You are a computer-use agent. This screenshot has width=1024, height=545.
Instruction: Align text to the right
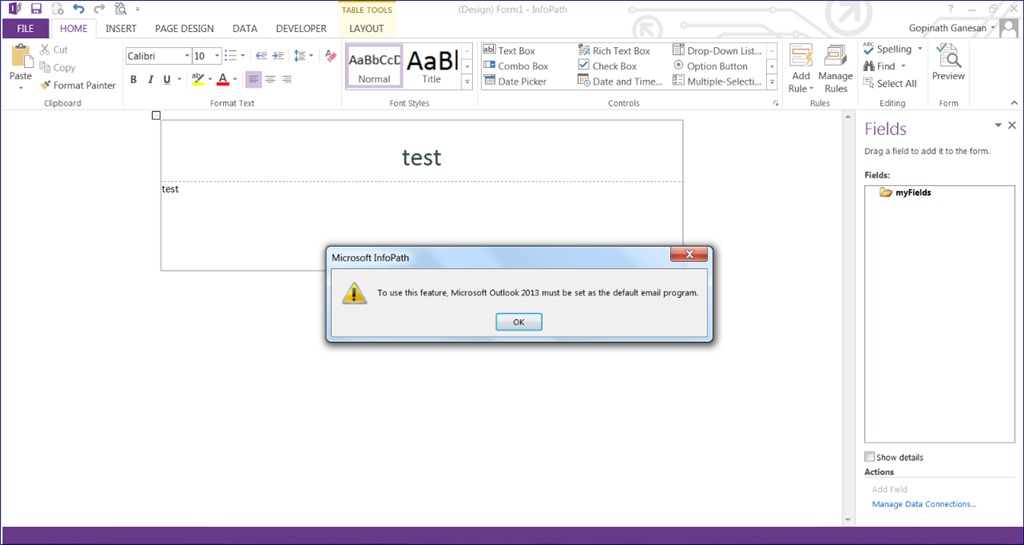click(x=286, y=80)
